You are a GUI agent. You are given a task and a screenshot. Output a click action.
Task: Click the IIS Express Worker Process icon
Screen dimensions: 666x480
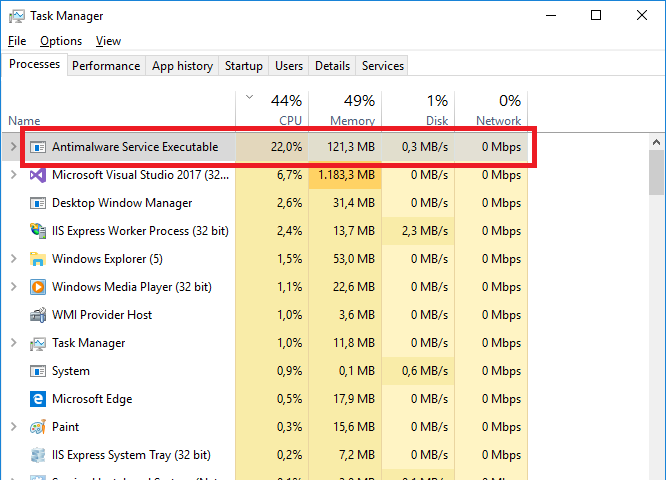click(x=38, y=231)
